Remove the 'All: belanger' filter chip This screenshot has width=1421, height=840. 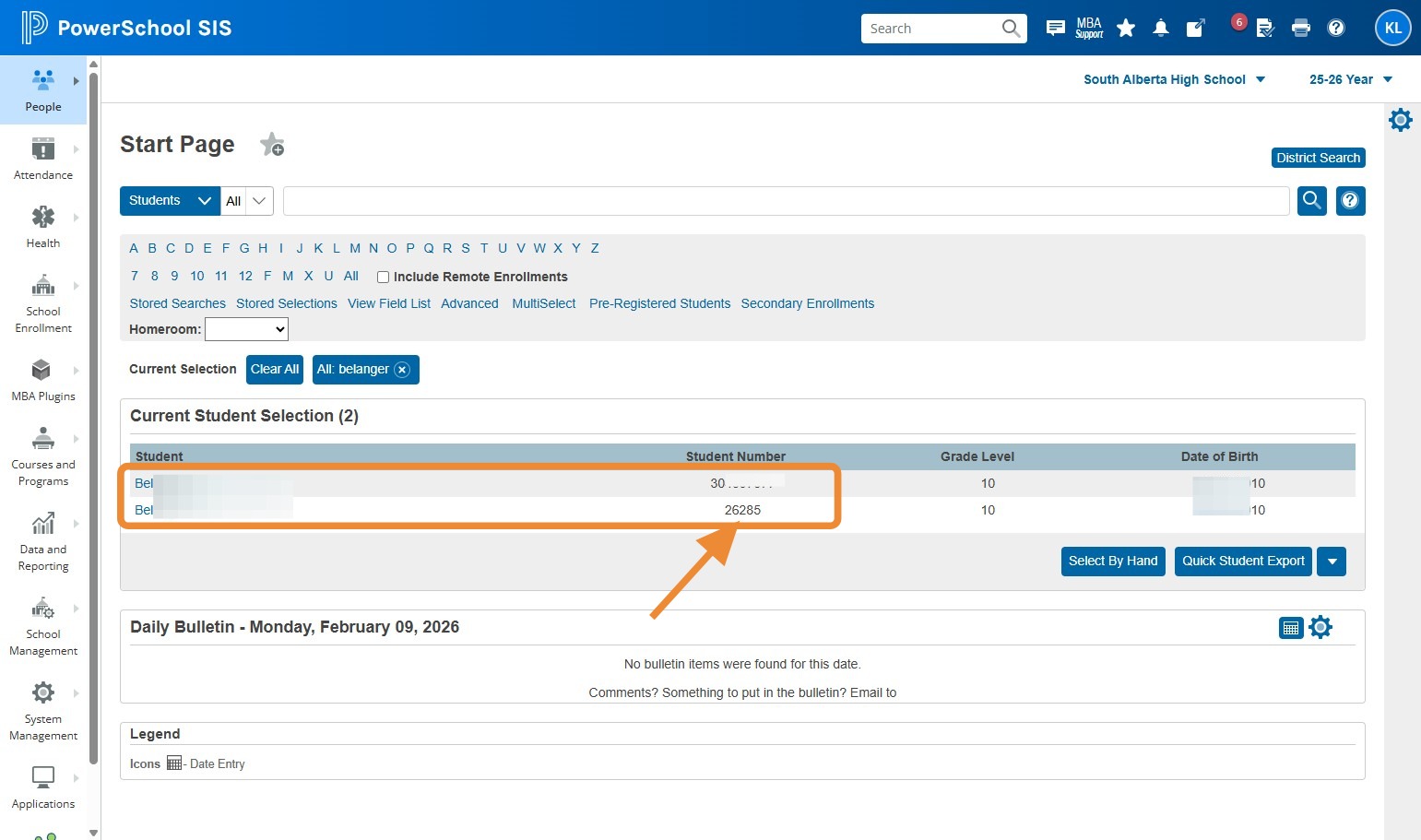pyautogui.click(x=402, y=370)
